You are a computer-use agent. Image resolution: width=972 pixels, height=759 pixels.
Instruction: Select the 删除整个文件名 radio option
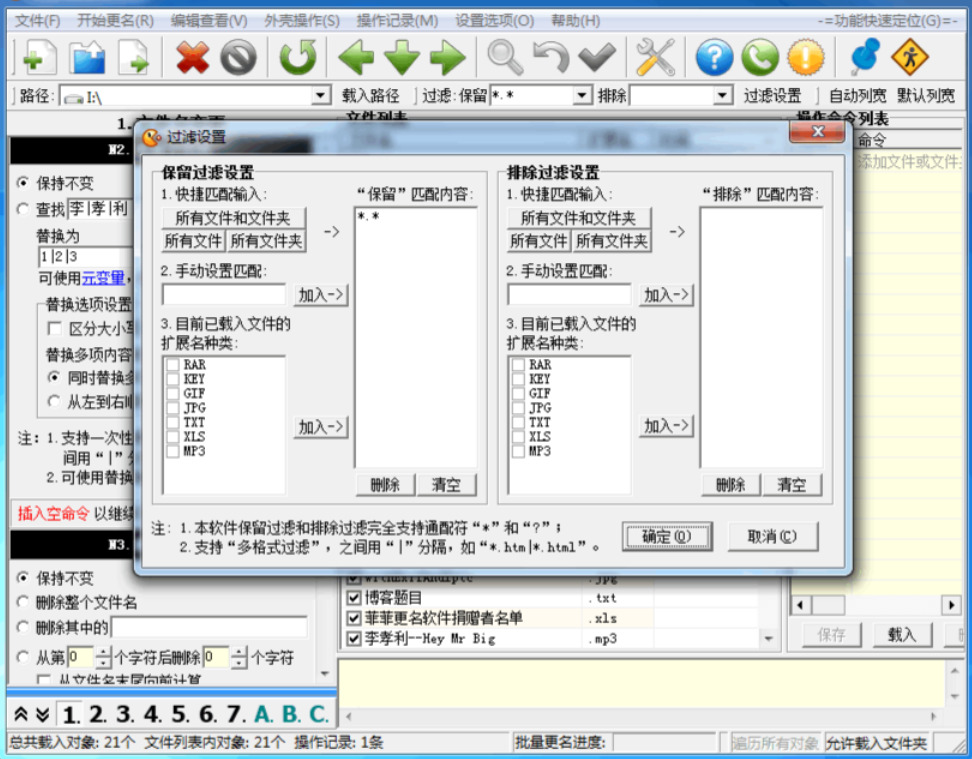[x=24, y=602]
